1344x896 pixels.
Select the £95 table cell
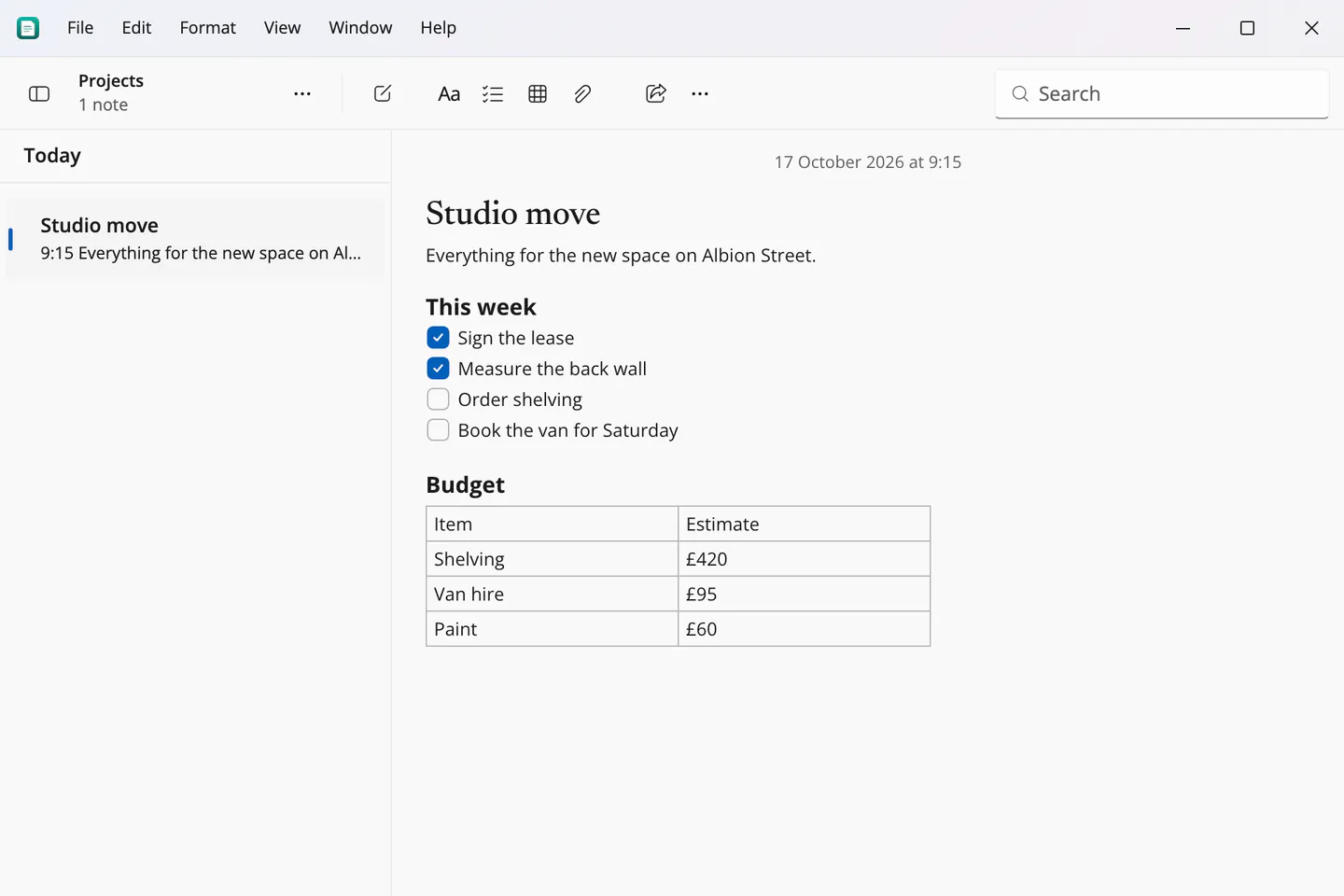(x=805, y=594)
